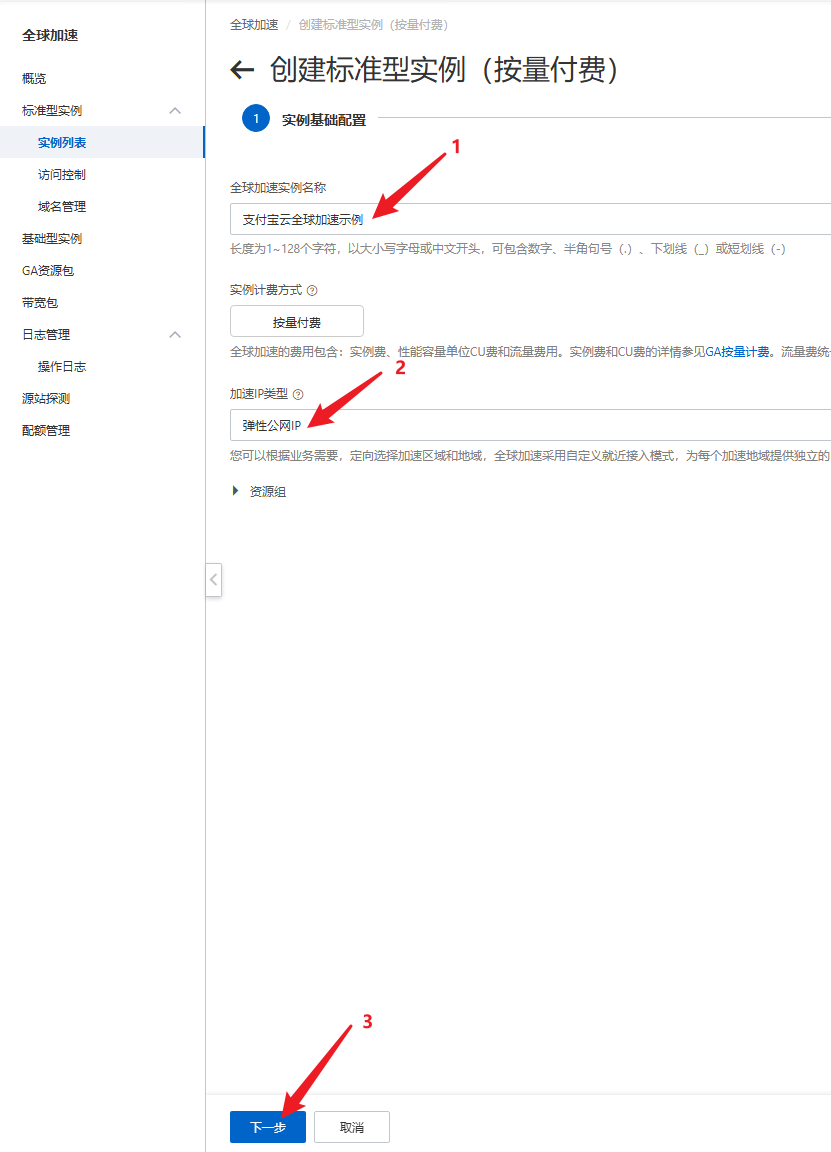
Task: Open 概览 in the sidebar
Action: [34, 79]
